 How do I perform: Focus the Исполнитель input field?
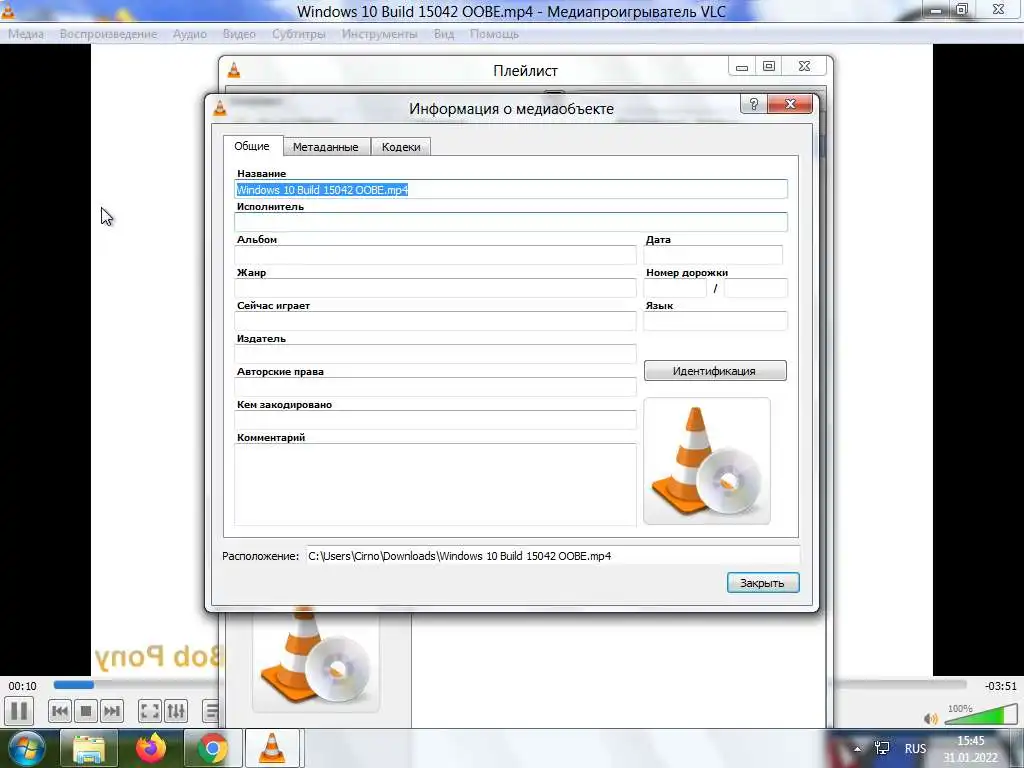[511, 222]
